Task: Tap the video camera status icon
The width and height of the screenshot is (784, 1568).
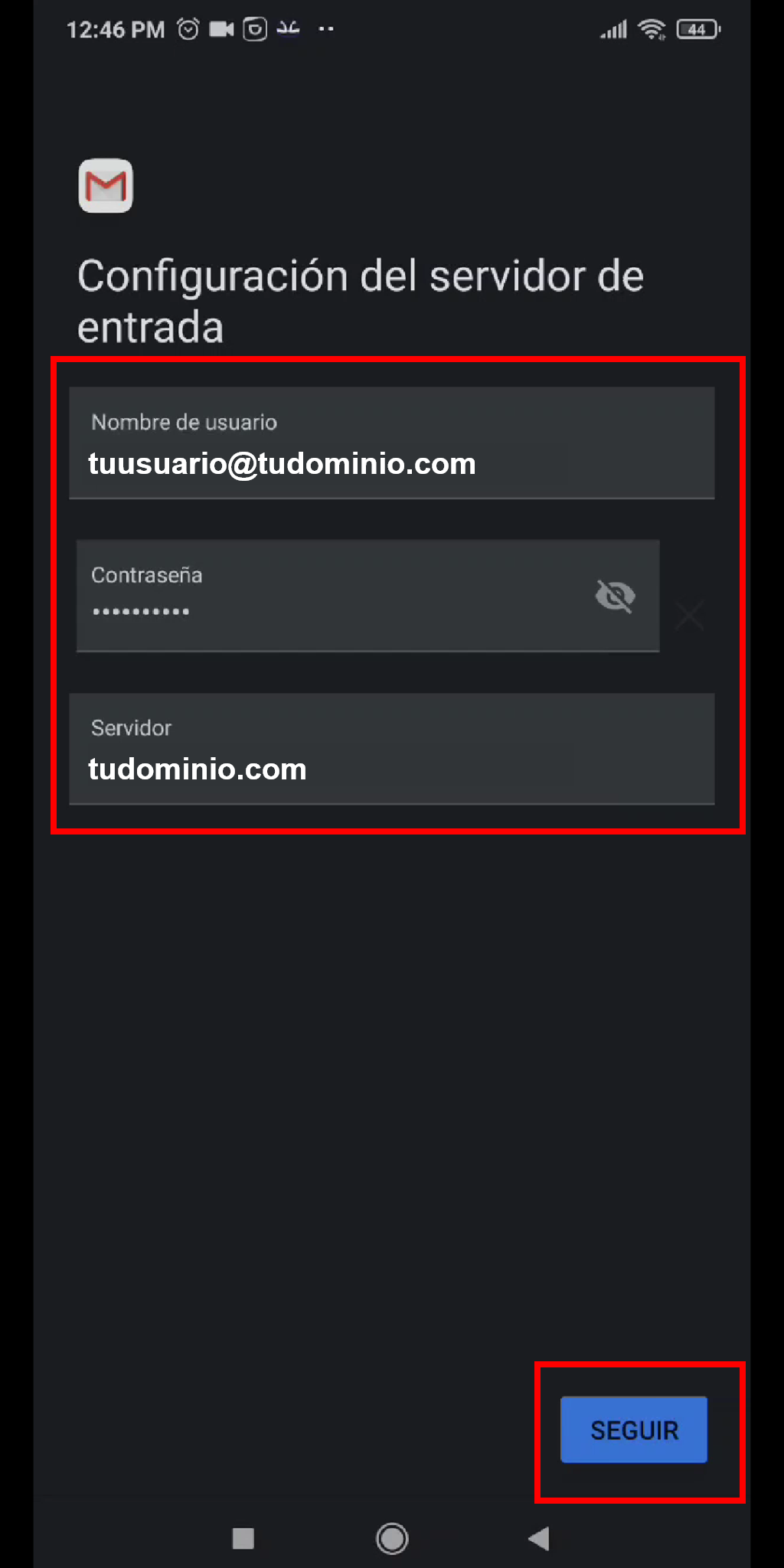Action: tap(221, 29)
